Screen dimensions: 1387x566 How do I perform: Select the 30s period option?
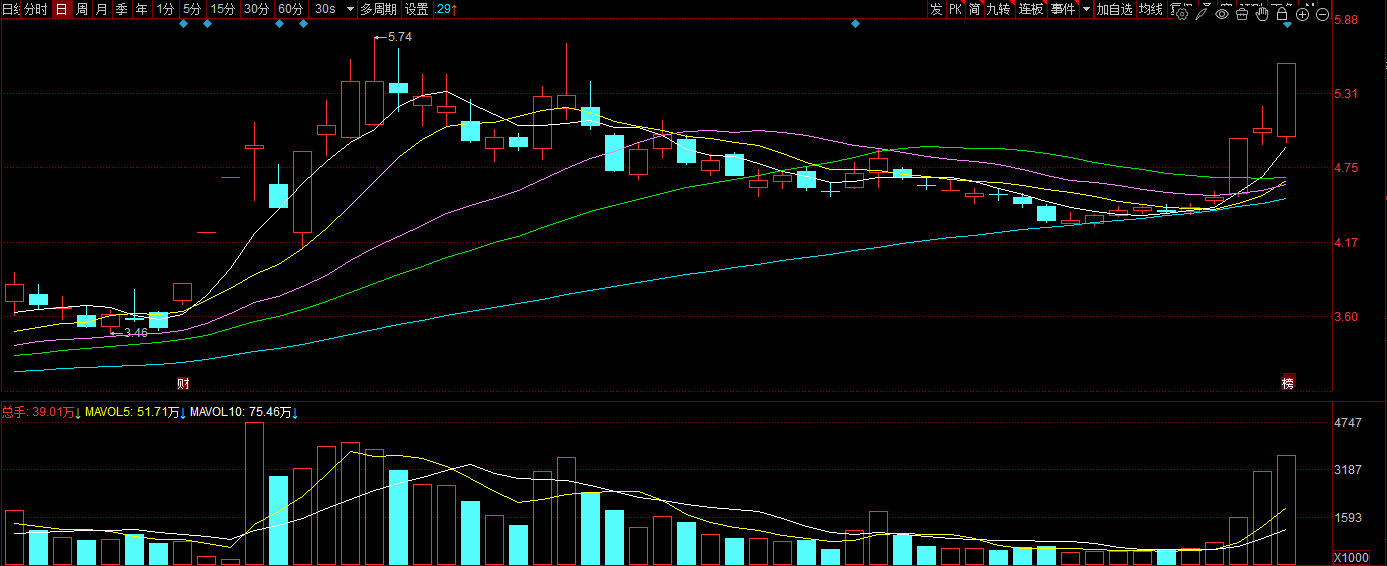(325, 9)
